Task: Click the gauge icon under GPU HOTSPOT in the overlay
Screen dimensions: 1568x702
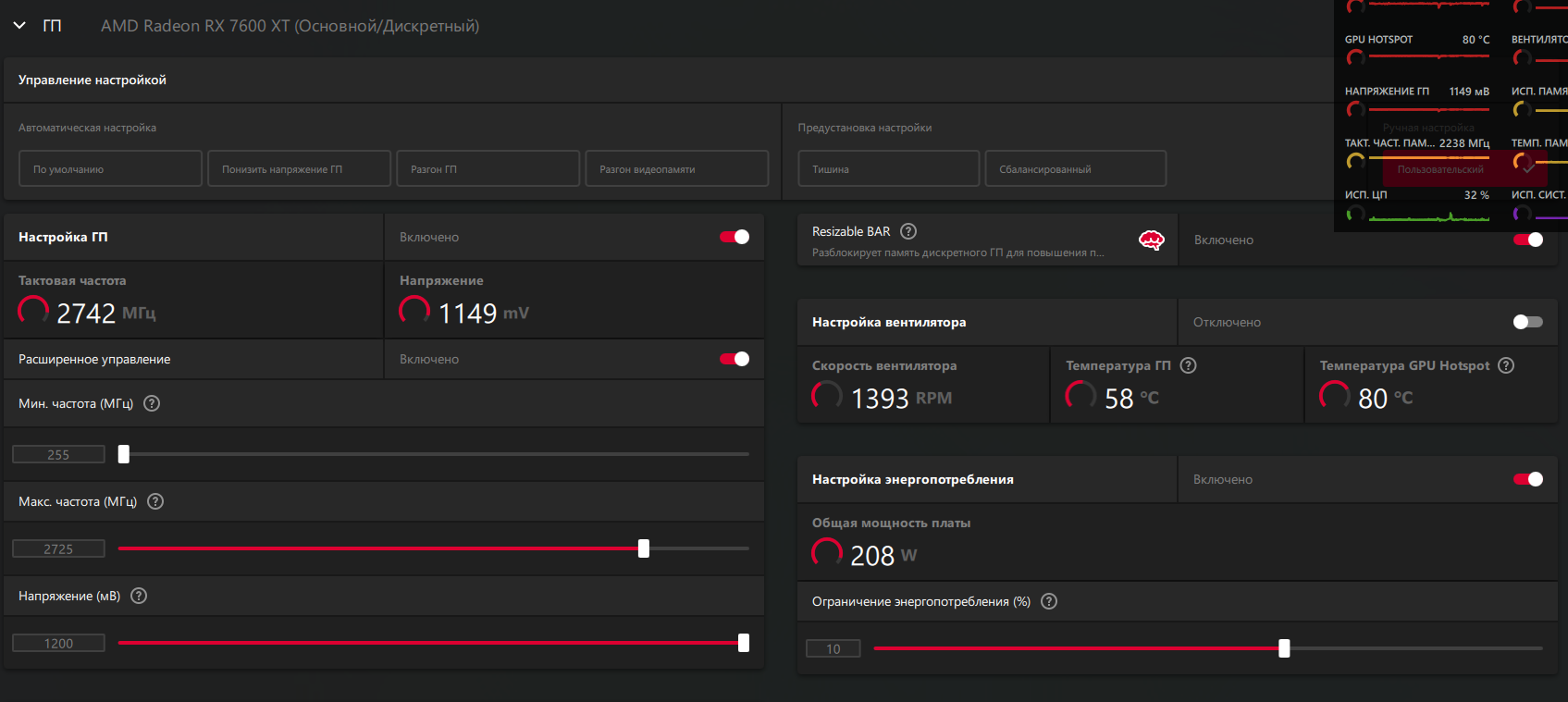Action: point(1355,58)
